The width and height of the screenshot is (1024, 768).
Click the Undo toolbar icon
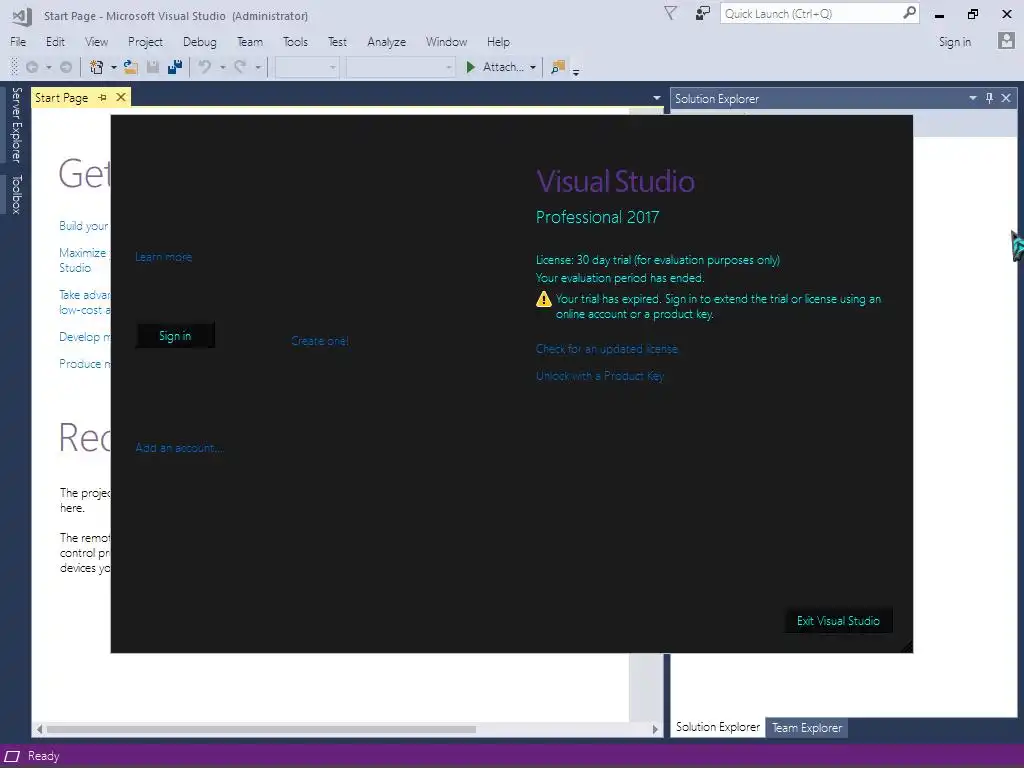[205, 67]
